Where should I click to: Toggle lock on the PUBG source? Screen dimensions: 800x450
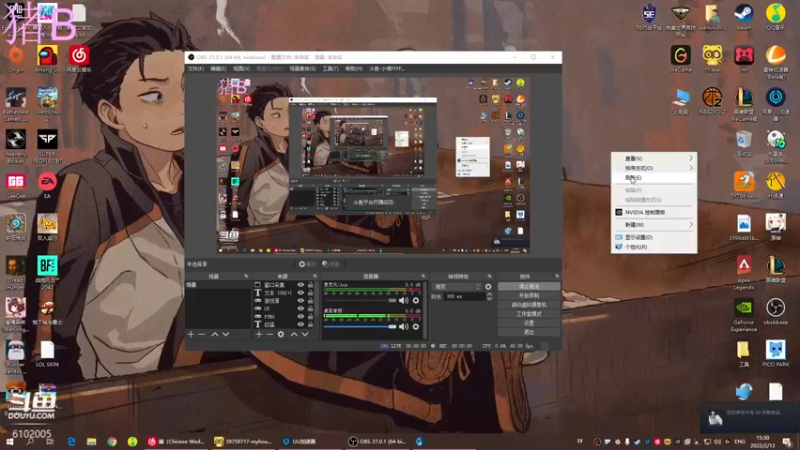click(x=310, y=316)
